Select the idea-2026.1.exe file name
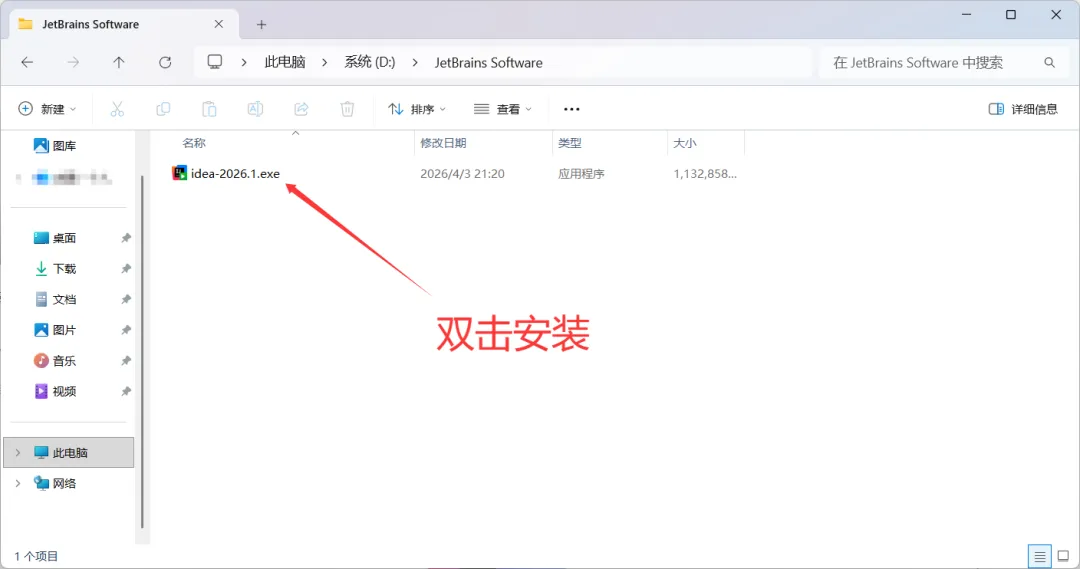The height and width of the screenshot is (569, 1080). click(236, 174)
